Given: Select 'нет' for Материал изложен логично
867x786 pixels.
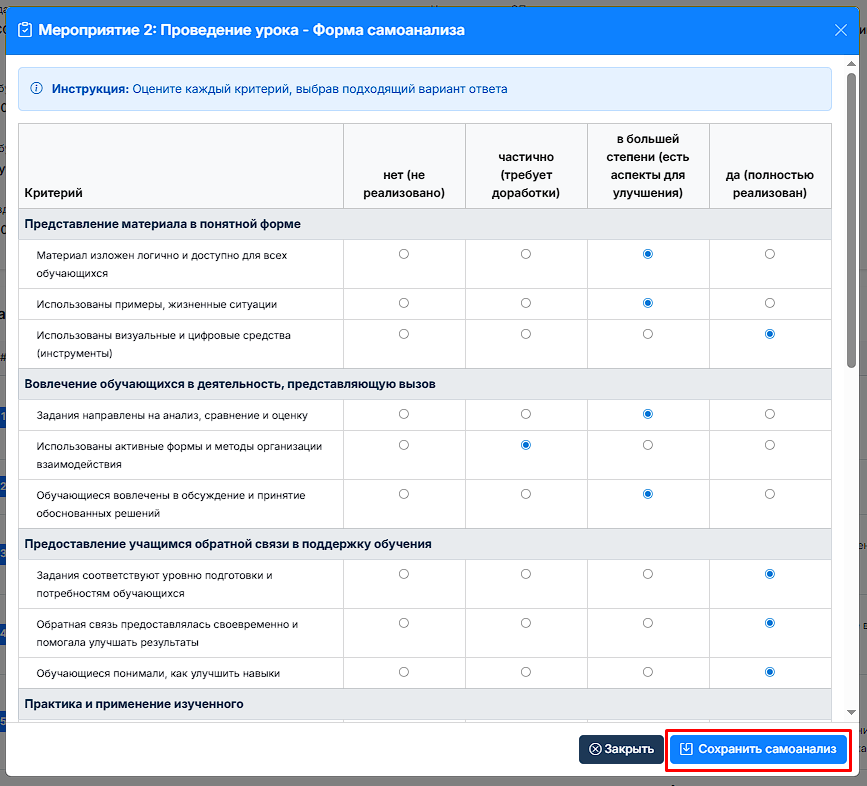Looking at the screenshot, I should coord(404,254).
